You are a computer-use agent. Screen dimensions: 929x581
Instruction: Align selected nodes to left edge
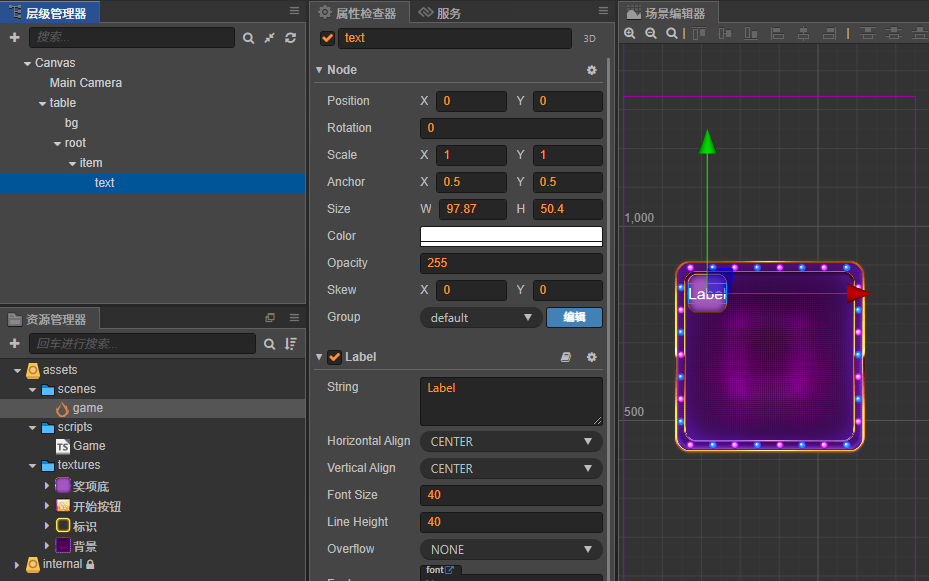777,34
